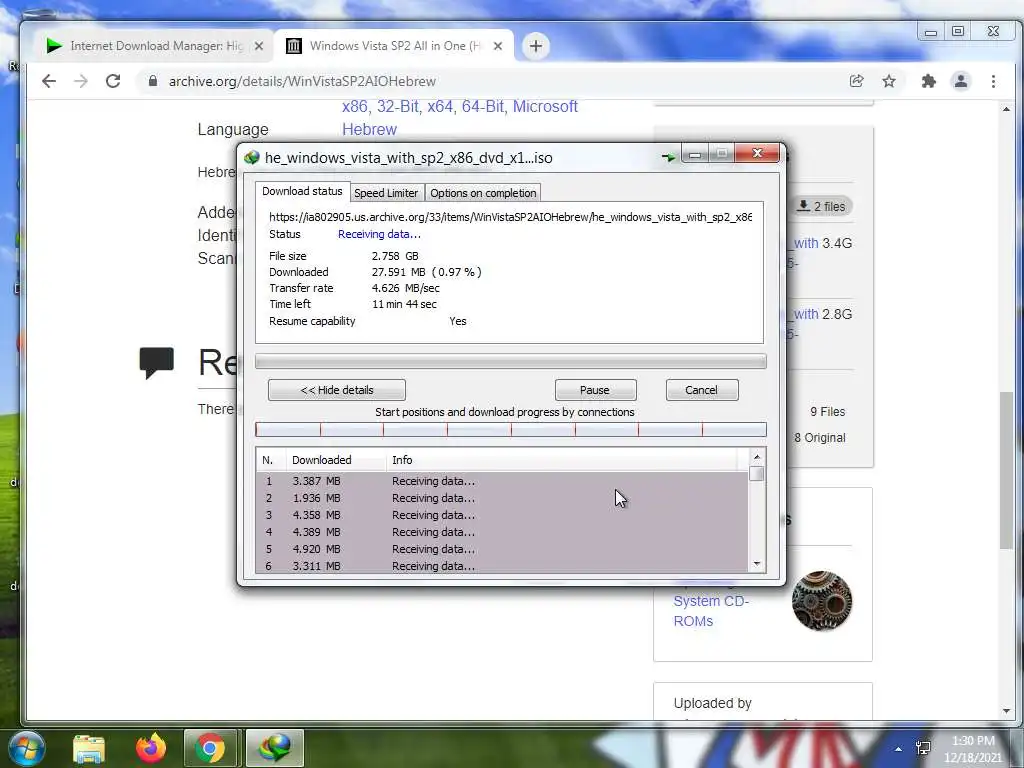The image size is (1024, 768).
Task: Select connection row 4 with 4.389 MB
Action: (502, 532)
